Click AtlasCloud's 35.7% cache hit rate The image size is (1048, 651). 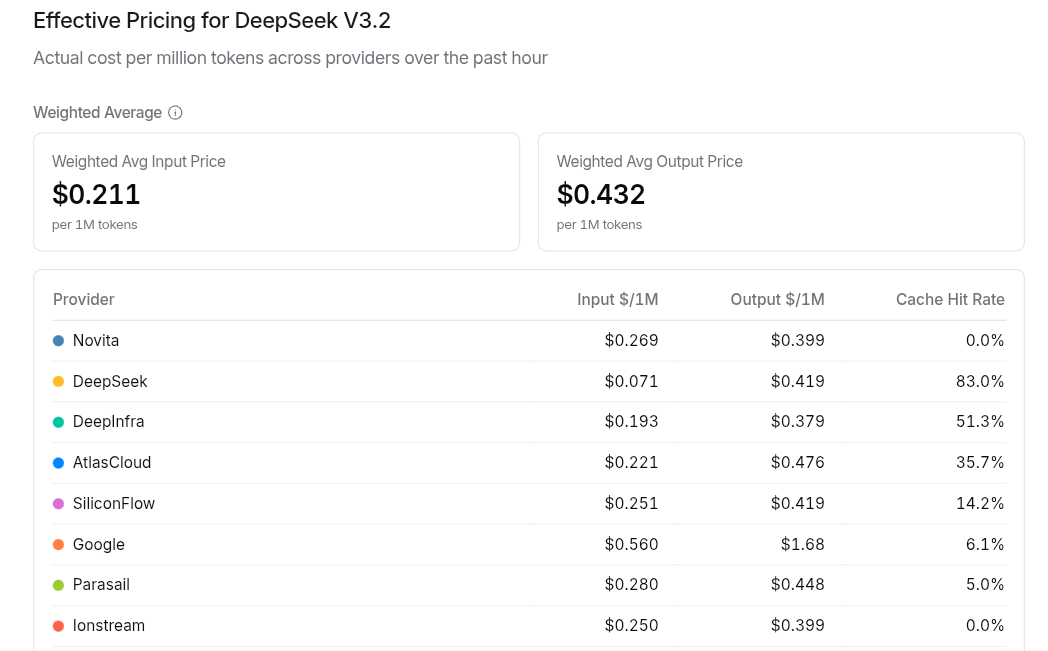click(x=980, y=463)
